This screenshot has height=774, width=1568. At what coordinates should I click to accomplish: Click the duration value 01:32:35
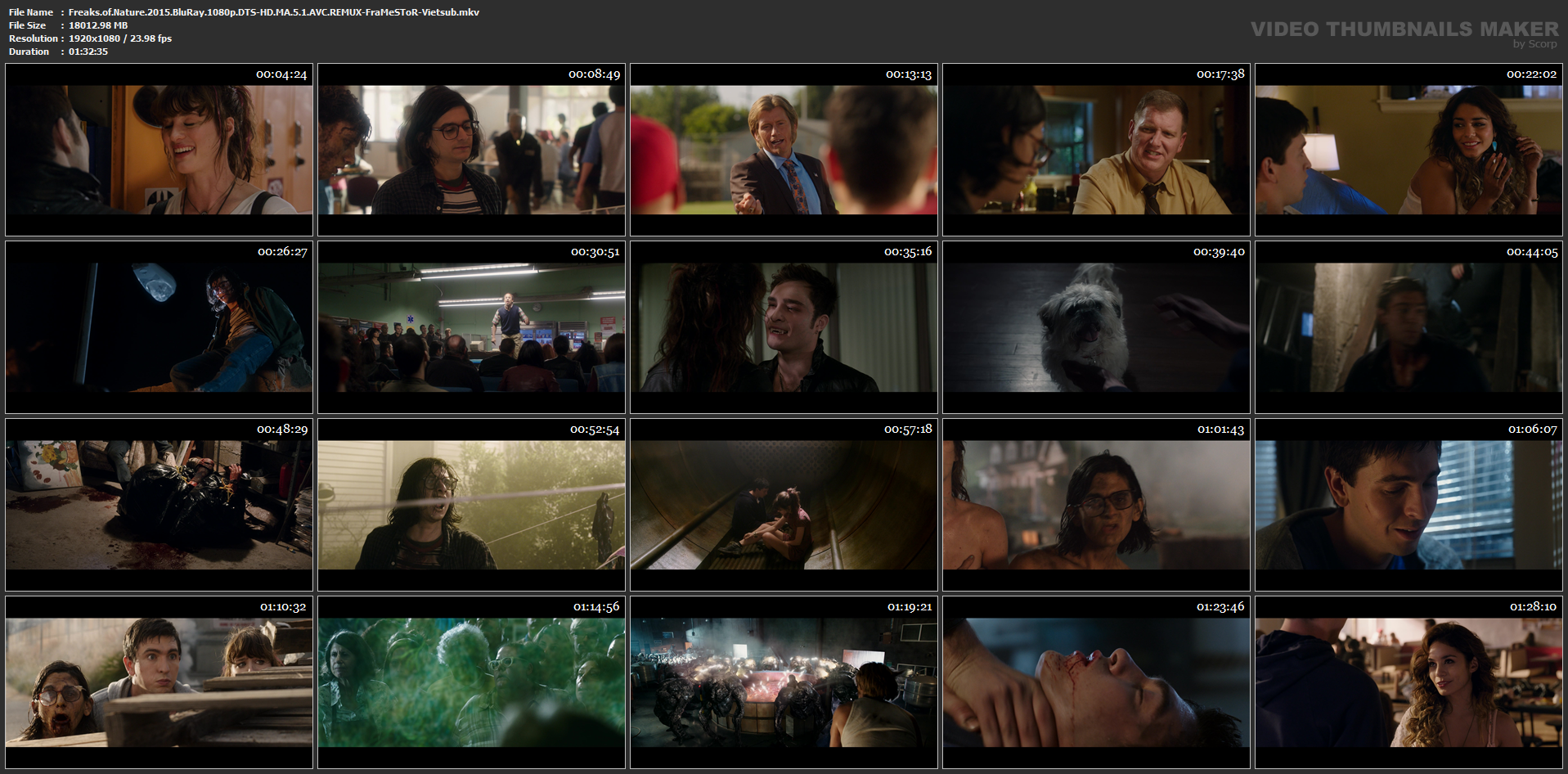(x=88, y=52)
